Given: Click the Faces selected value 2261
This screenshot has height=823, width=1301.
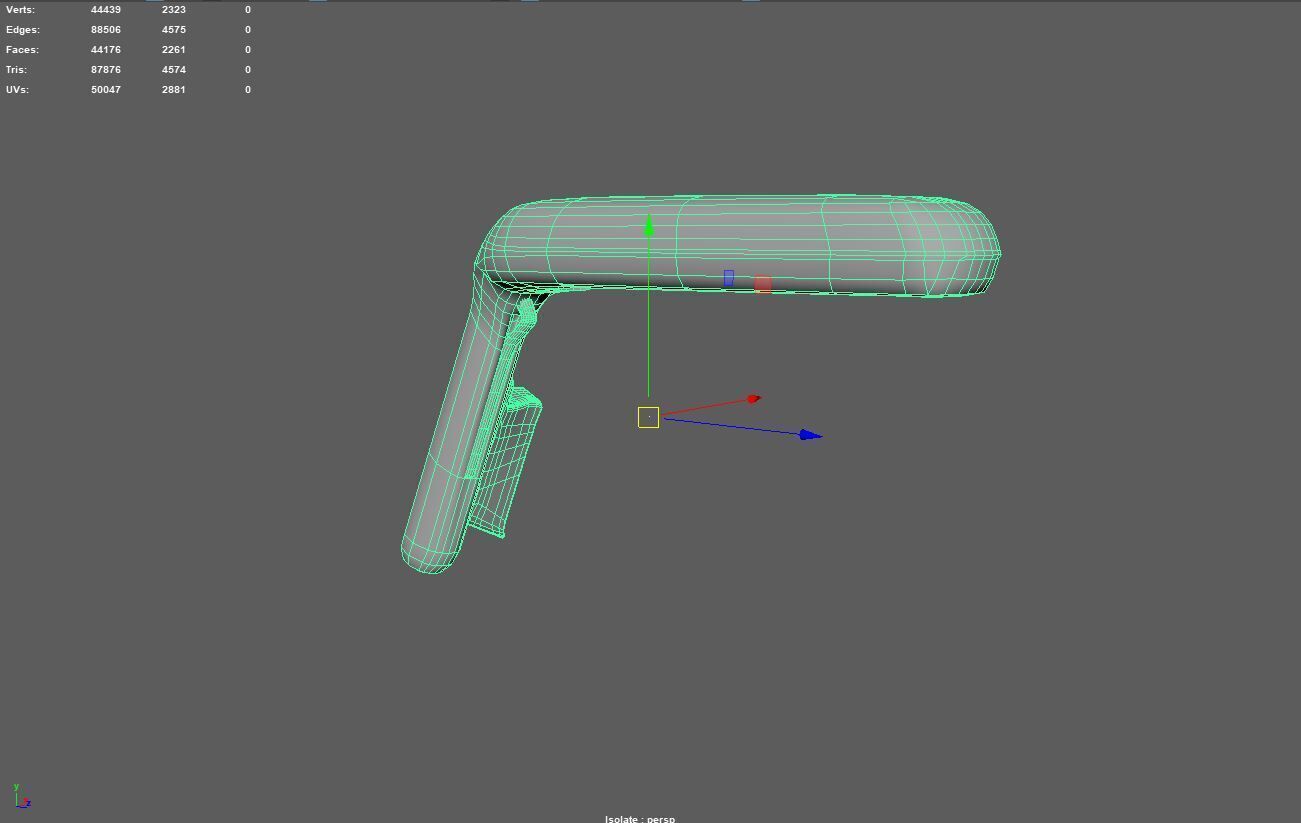Looking at the screenshot, I should 174,49.
